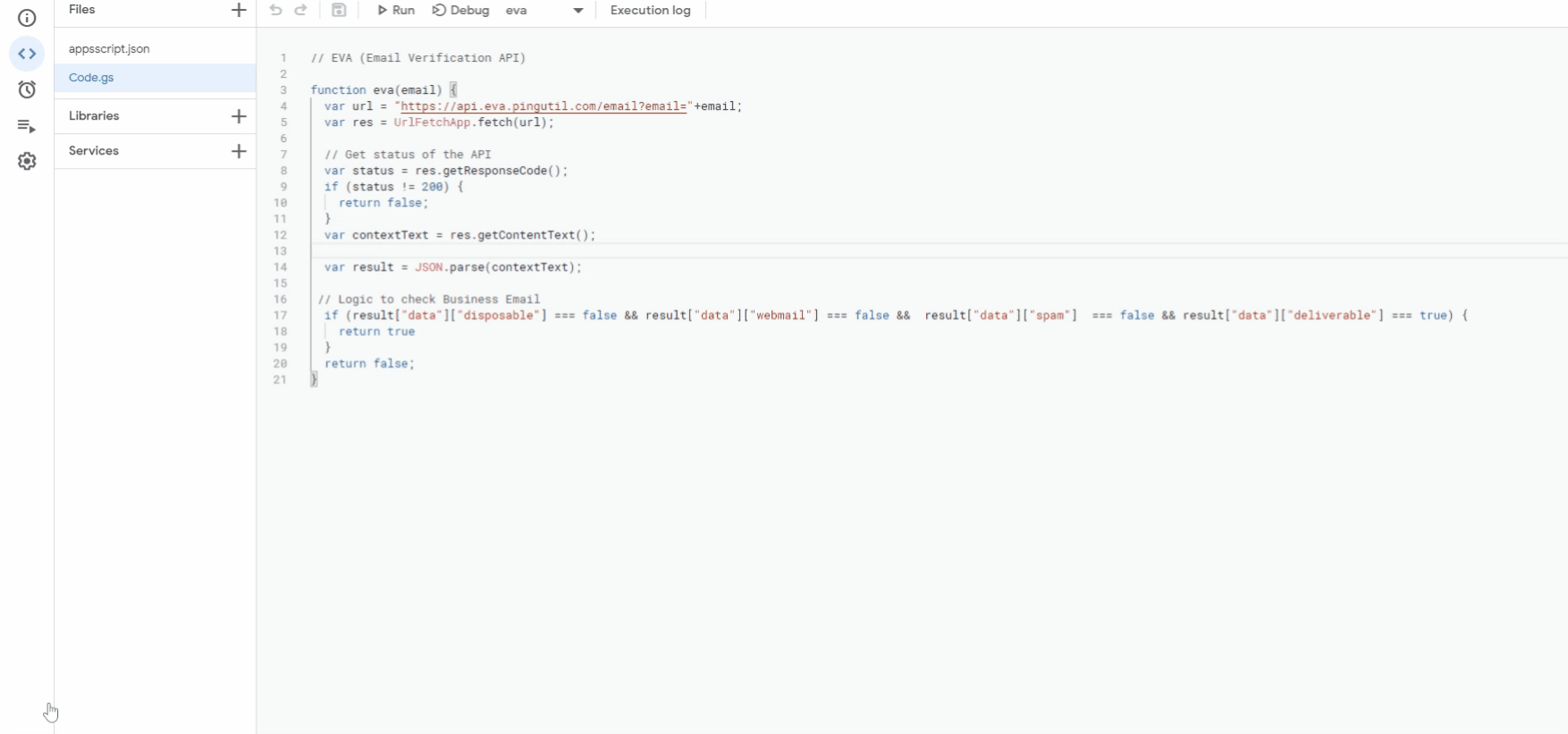Open the Triggers alarm clock icon
This screenshot has height=734, width=1568.
(27, 89)
